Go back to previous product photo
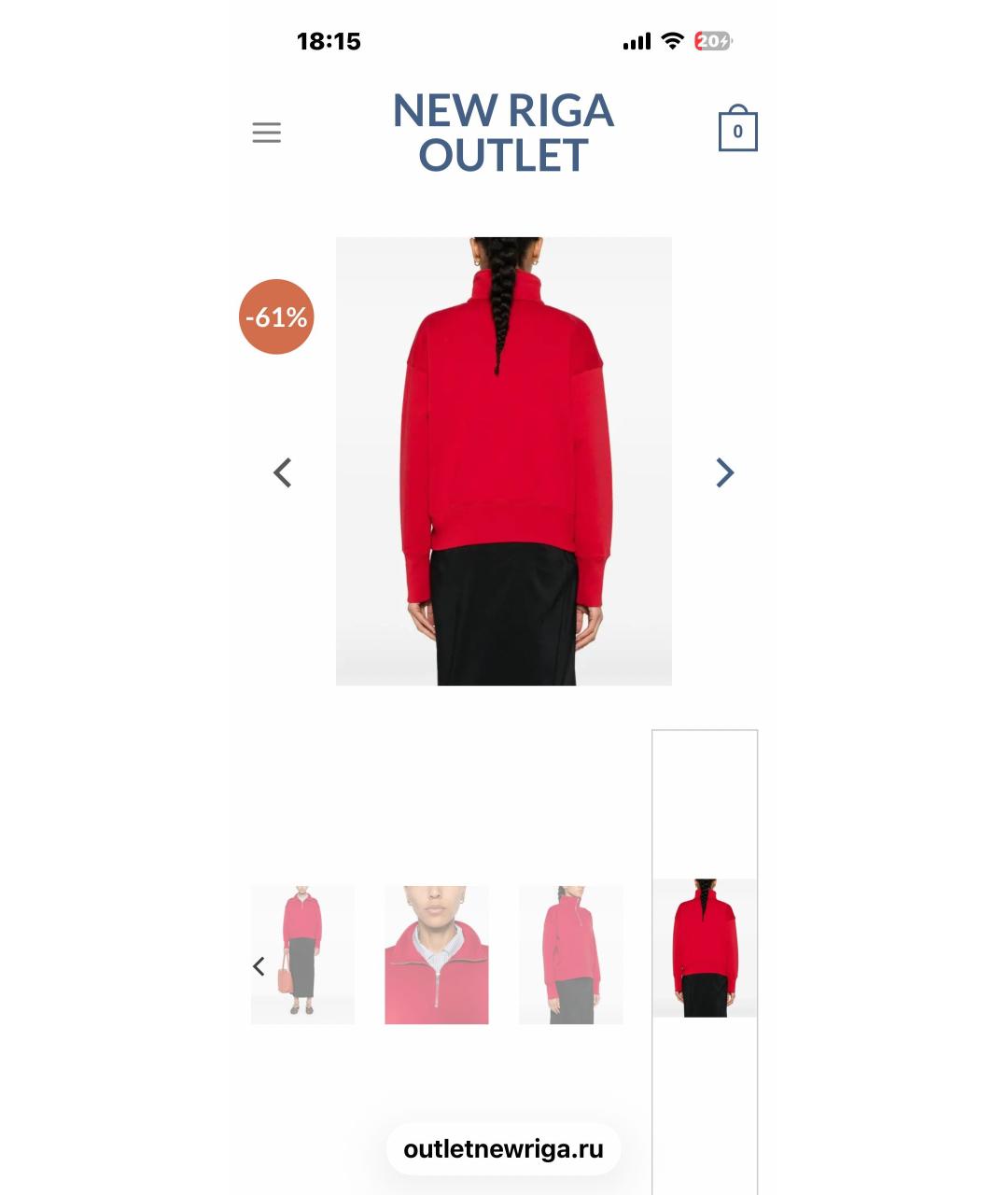 [x=282, y=472]
